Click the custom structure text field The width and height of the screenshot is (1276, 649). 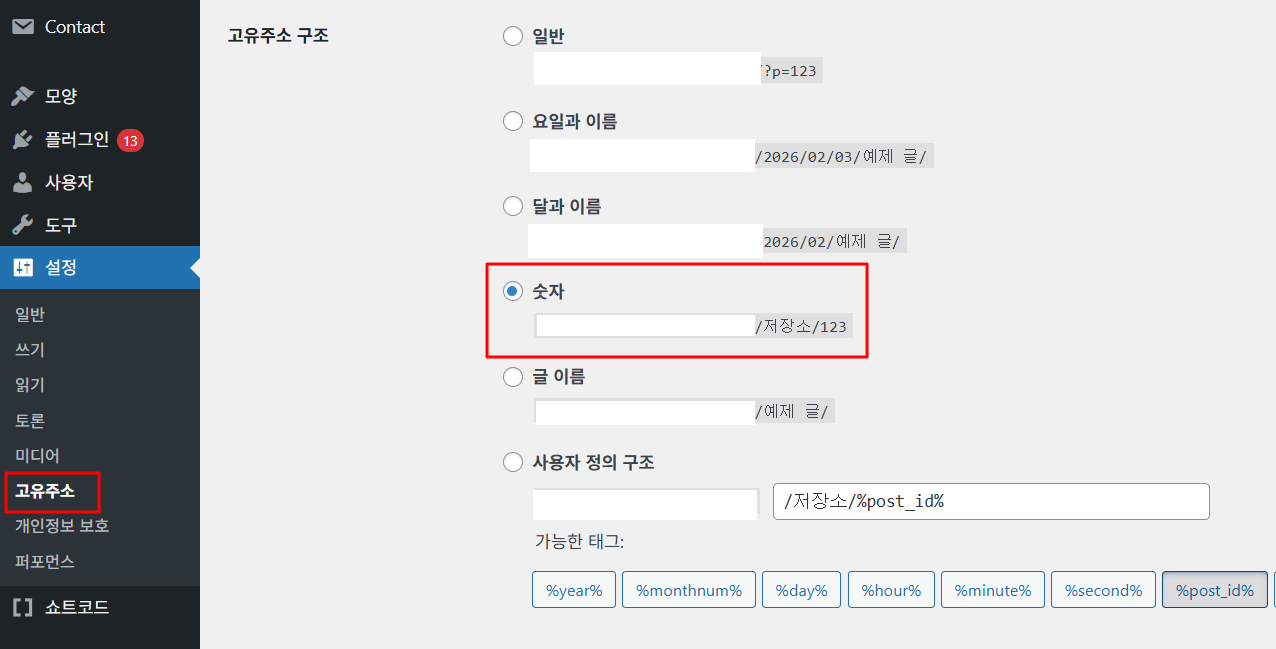(x=990, y=502)
